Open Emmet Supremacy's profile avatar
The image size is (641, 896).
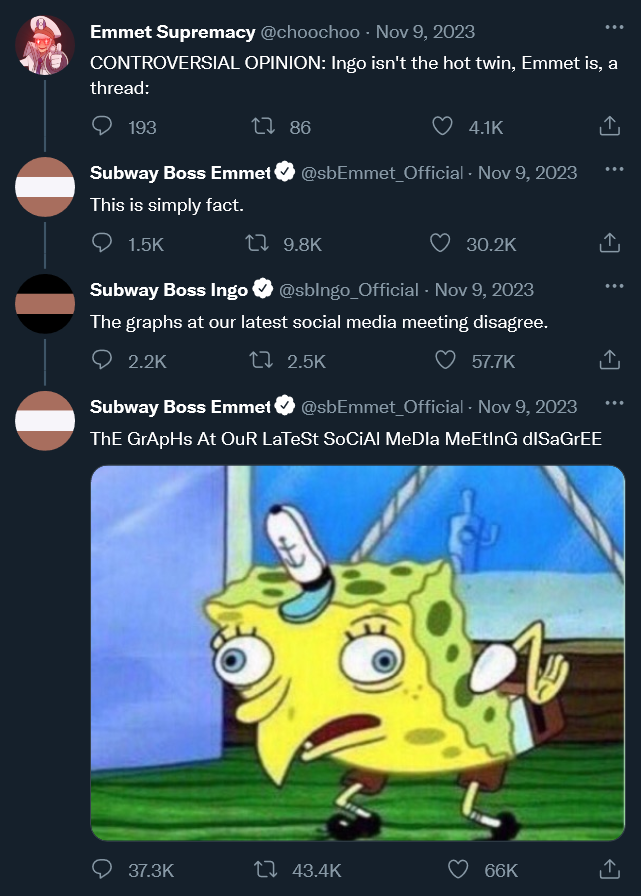(x=45, y=45)
